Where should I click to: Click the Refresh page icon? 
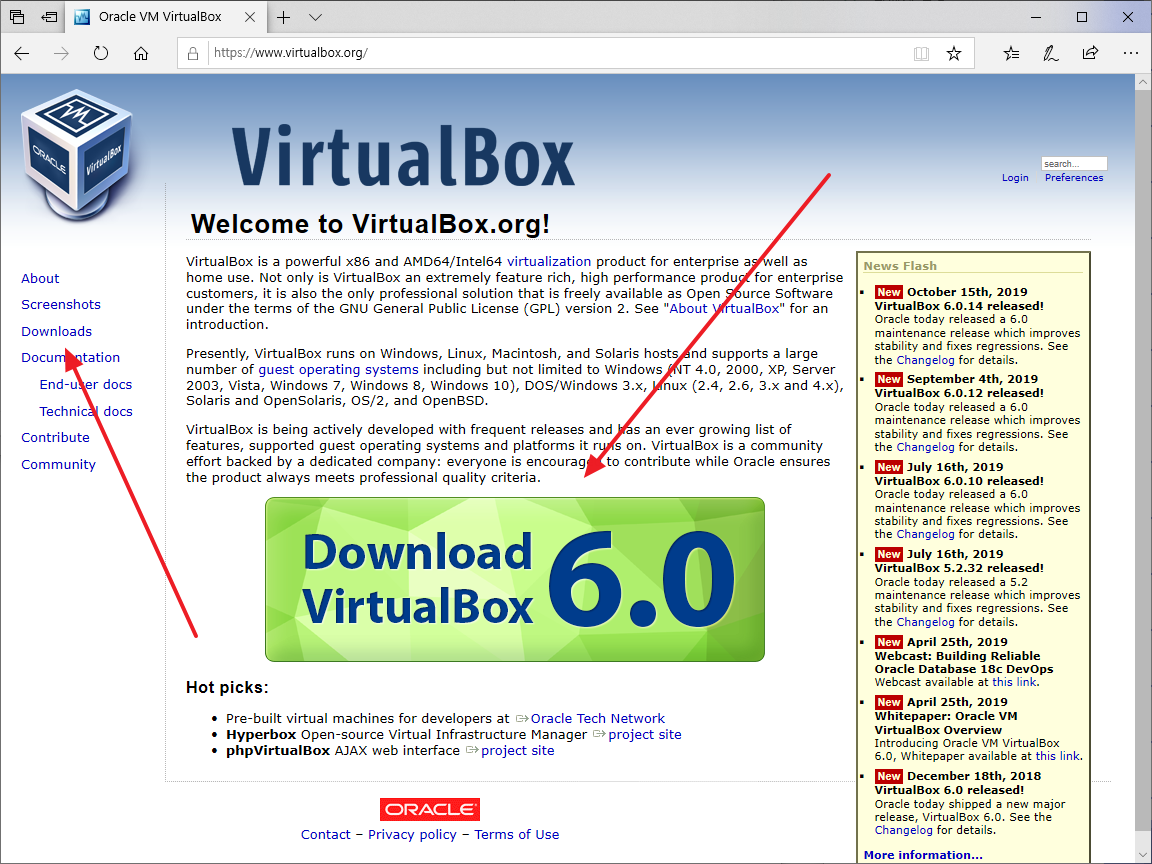[100, 53]
